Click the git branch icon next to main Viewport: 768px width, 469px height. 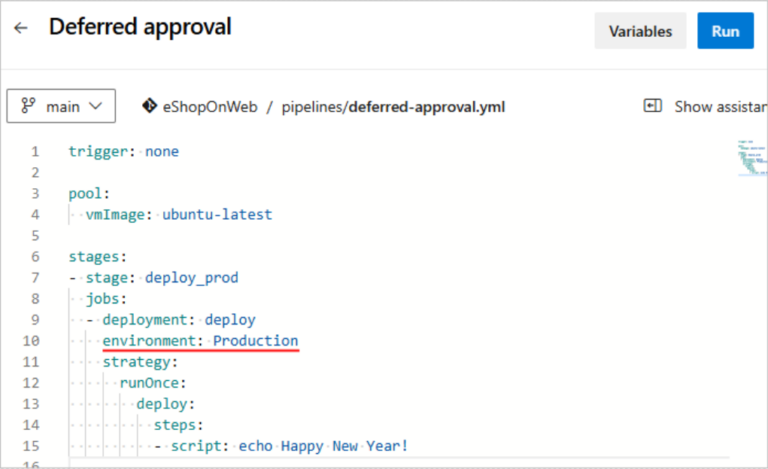[x=28, y=106]
